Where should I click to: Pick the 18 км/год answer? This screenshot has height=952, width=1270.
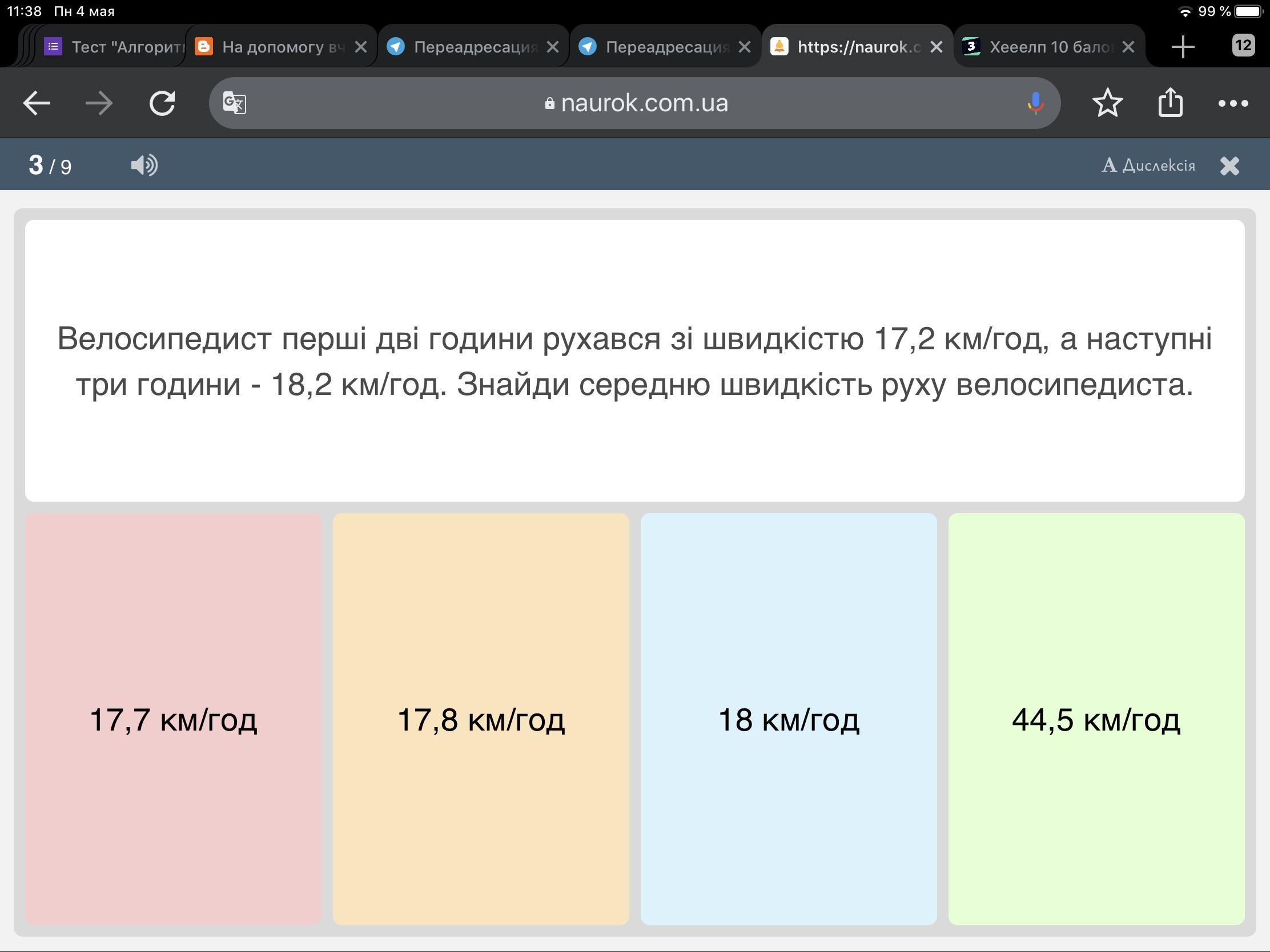(788, 719)
